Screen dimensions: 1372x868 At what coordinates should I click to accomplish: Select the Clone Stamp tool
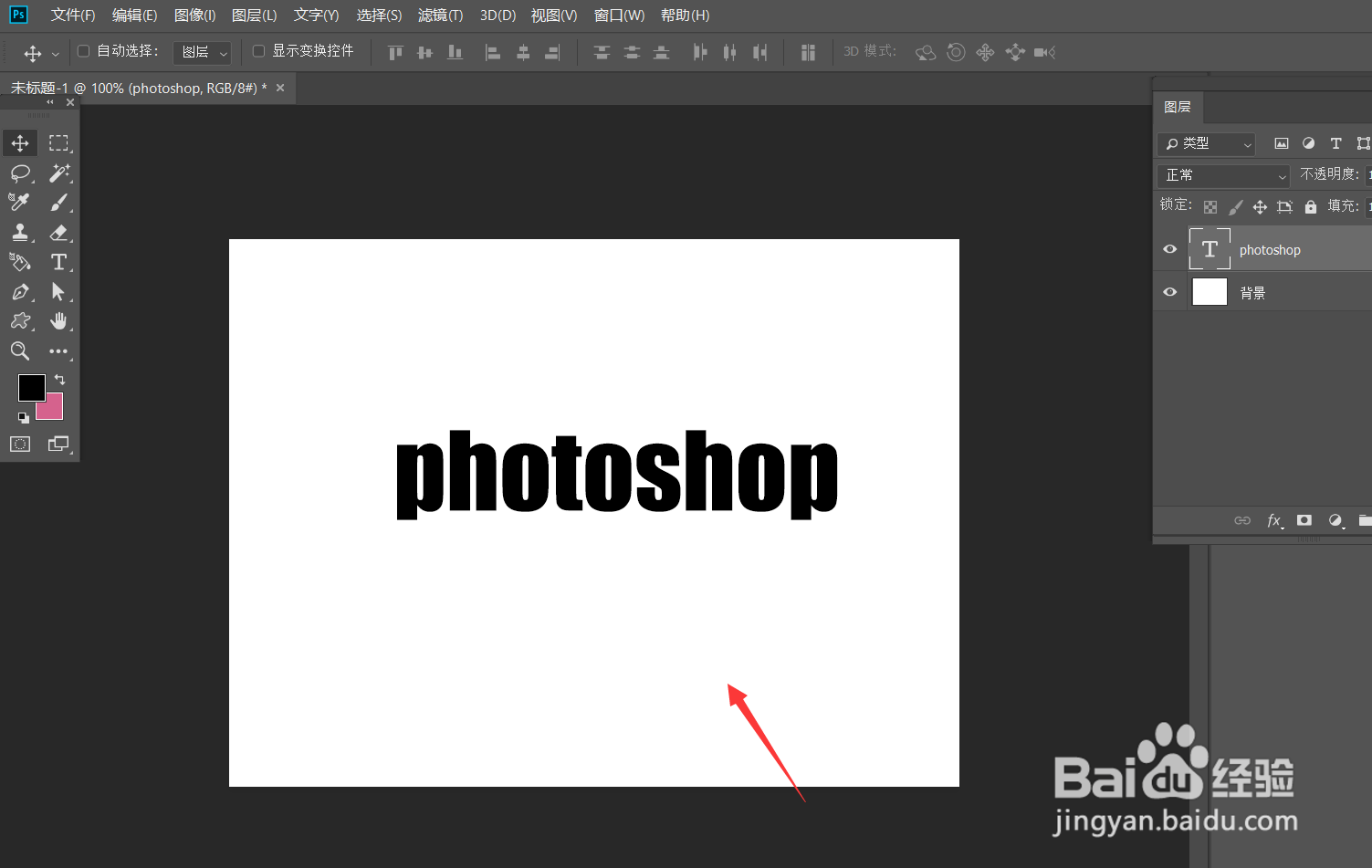20,232
